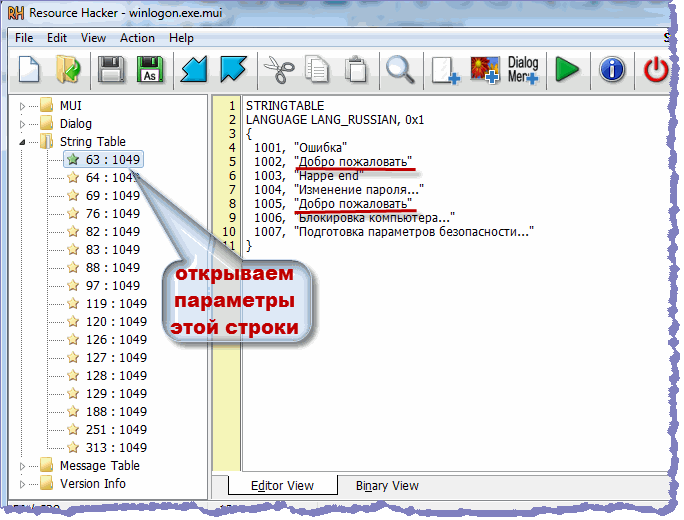Click "Добро пожаловать" for ID 1005
The width and height of the screenshot is (684, 520).
click(x=353, y=204)
